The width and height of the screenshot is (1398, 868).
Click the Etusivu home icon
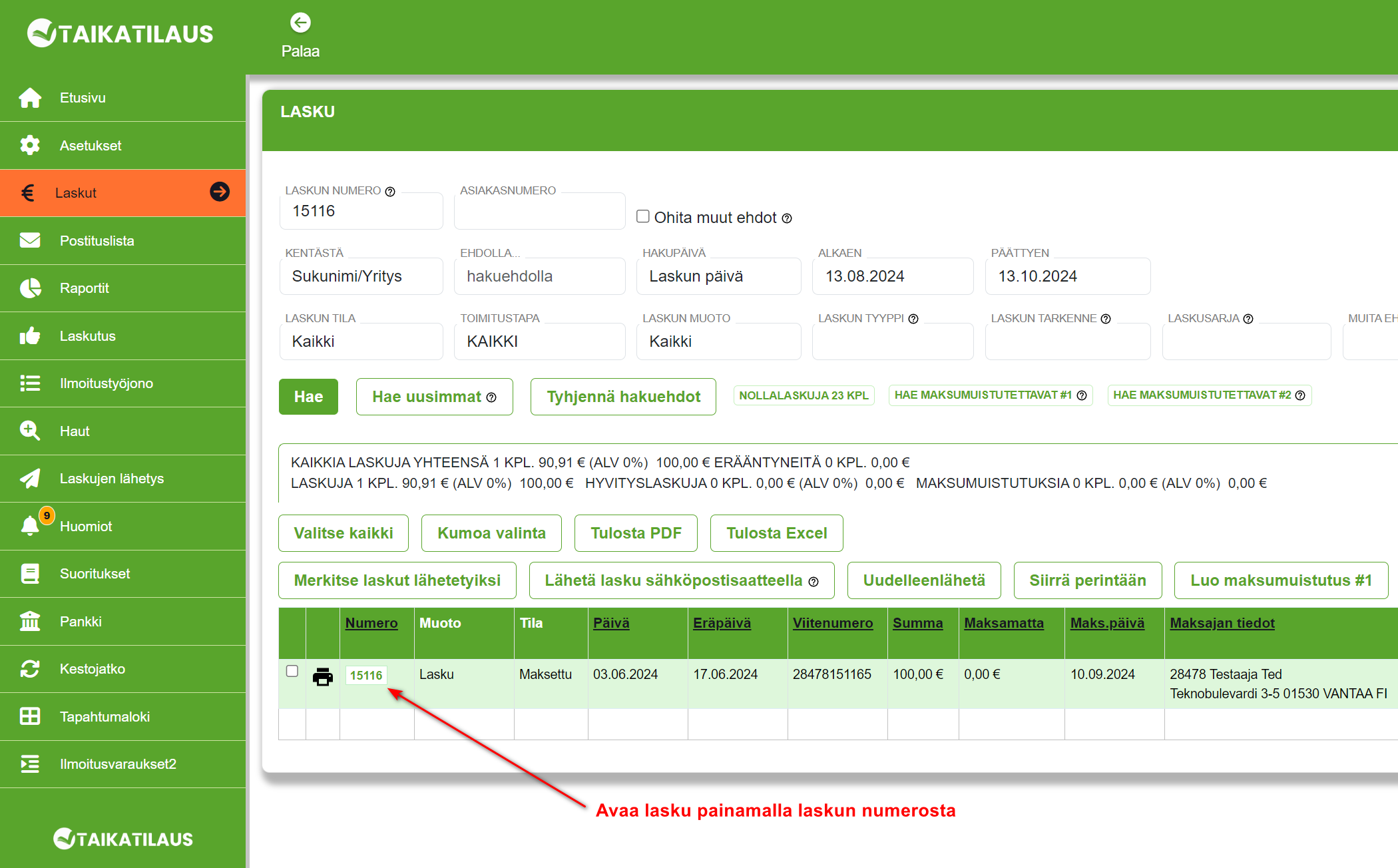[30, 98]
